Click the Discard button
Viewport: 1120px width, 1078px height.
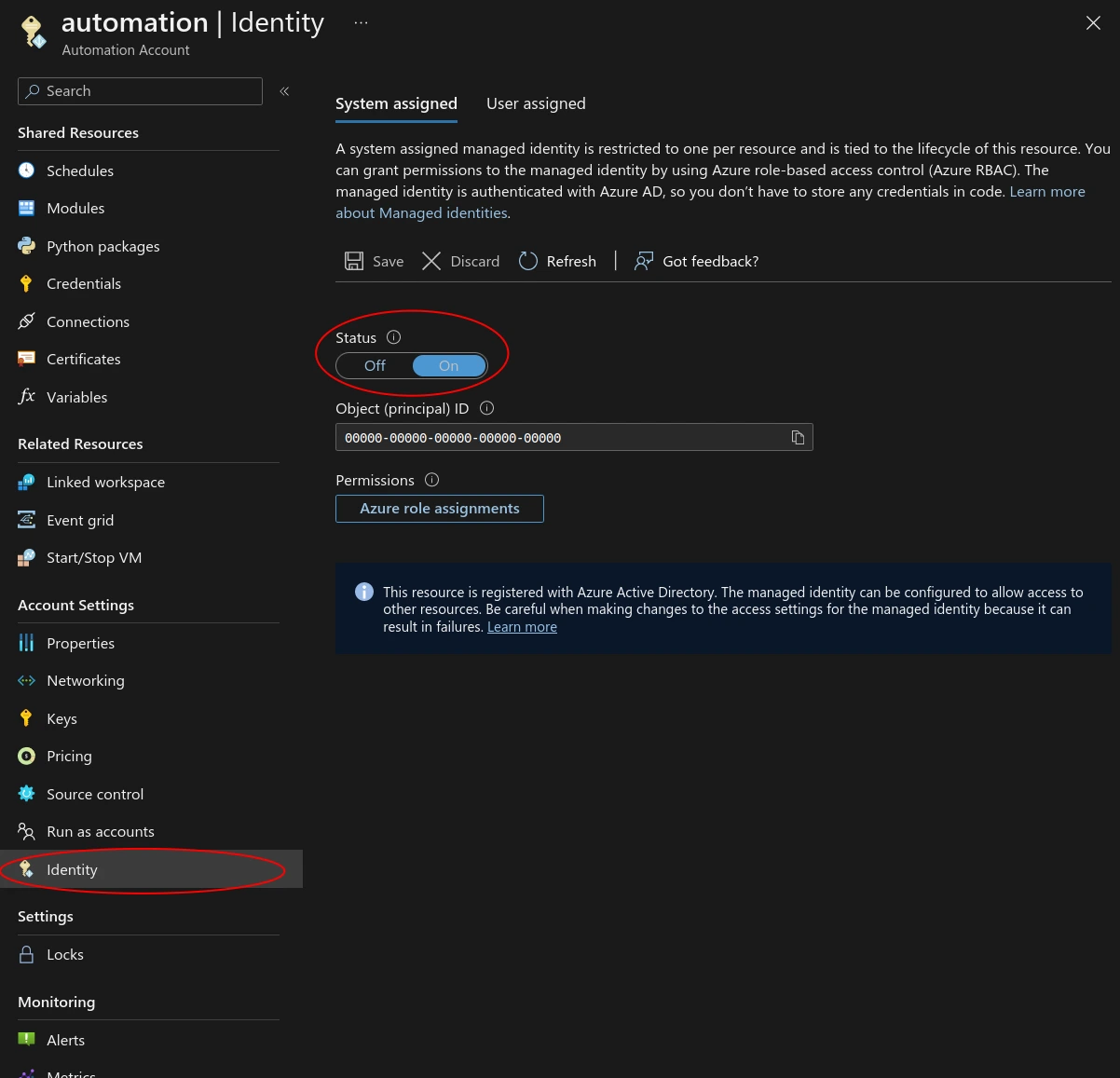pos(460,261)
